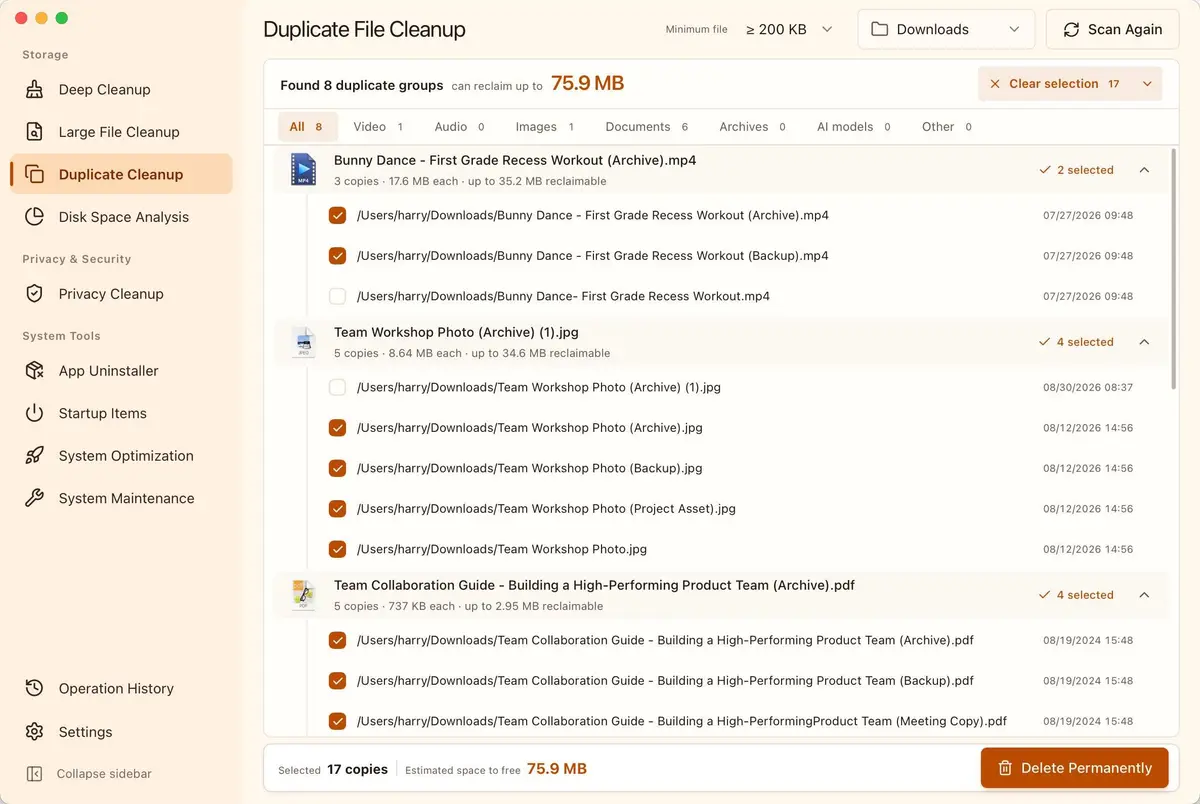Collapse the Team Workshop Photo group
Viewport: 1200px width, 804px height.
(x=1144, y=342)
